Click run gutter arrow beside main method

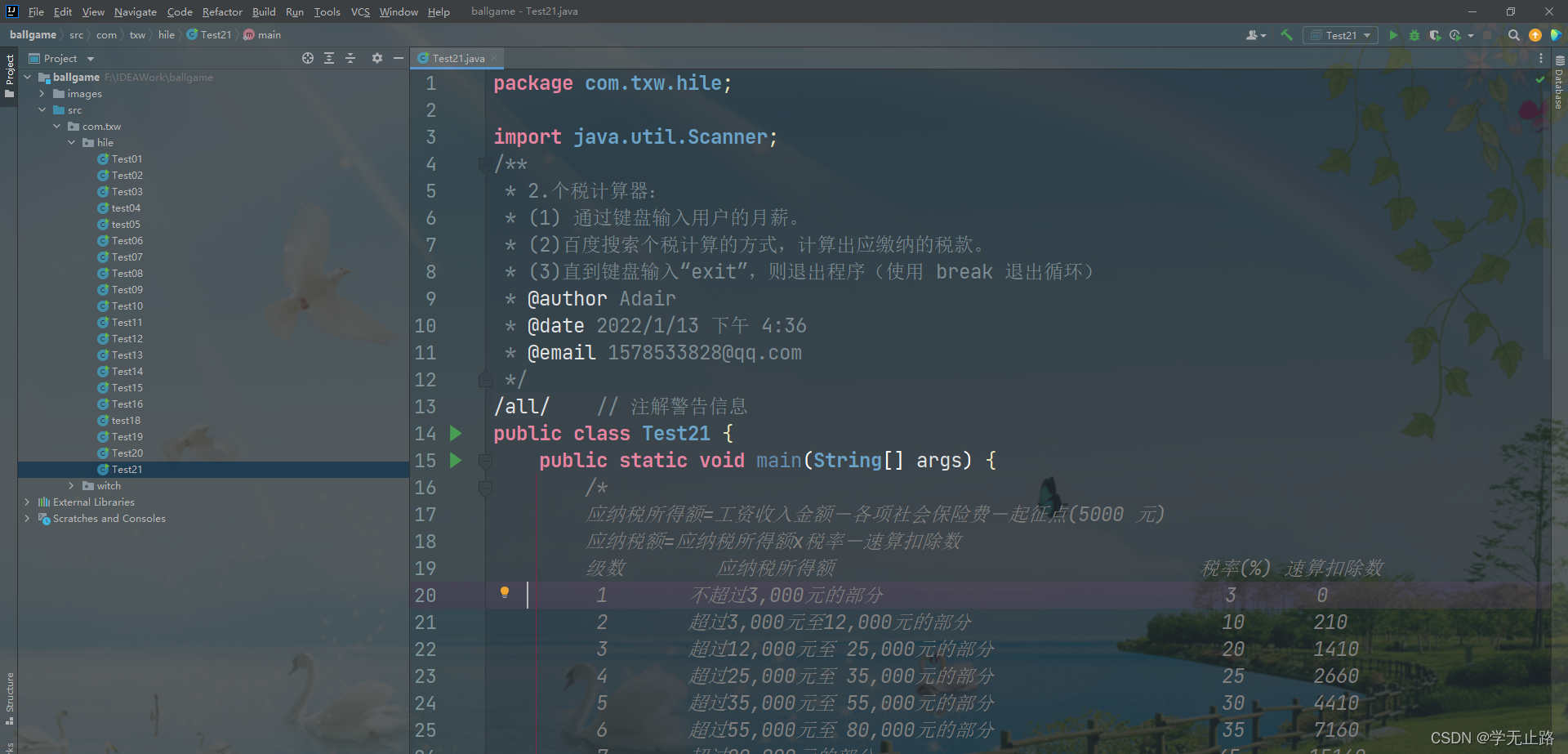pyautogui.click(x=456, y=460)
